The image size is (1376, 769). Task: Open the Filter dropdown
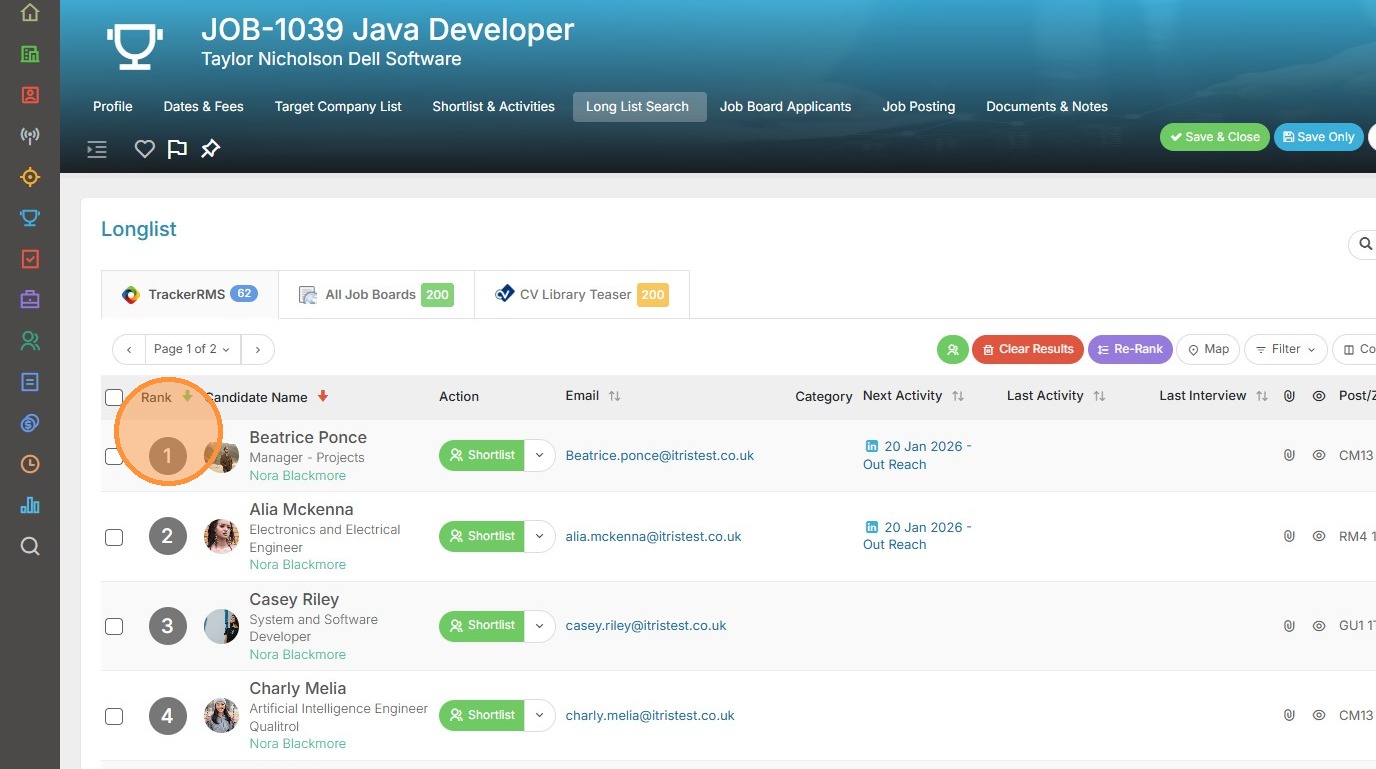1285,349
